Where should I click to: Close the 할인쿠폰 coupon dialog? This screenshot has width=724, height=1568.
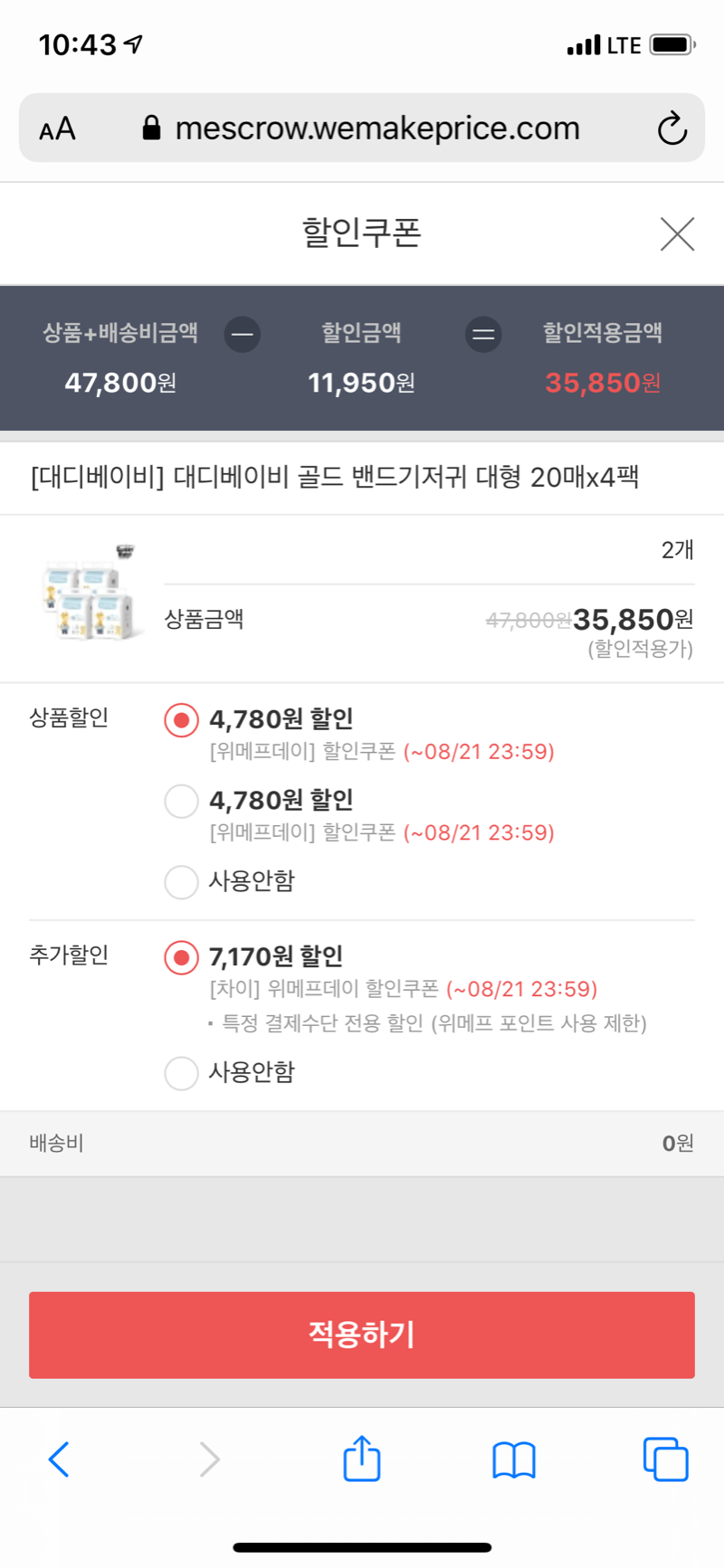(677, 234)
